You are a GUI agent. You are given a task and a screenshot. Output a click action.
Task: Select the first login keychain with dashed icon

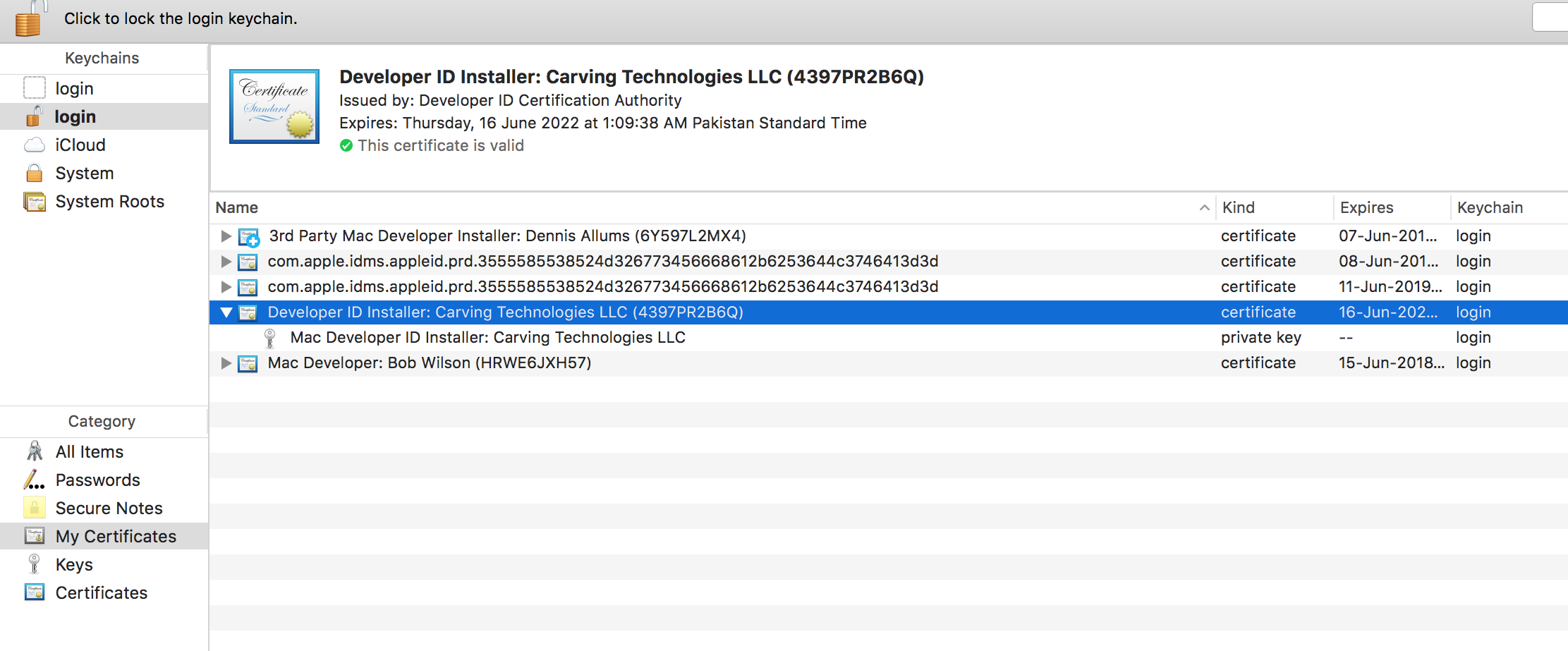tap(35, 88)
